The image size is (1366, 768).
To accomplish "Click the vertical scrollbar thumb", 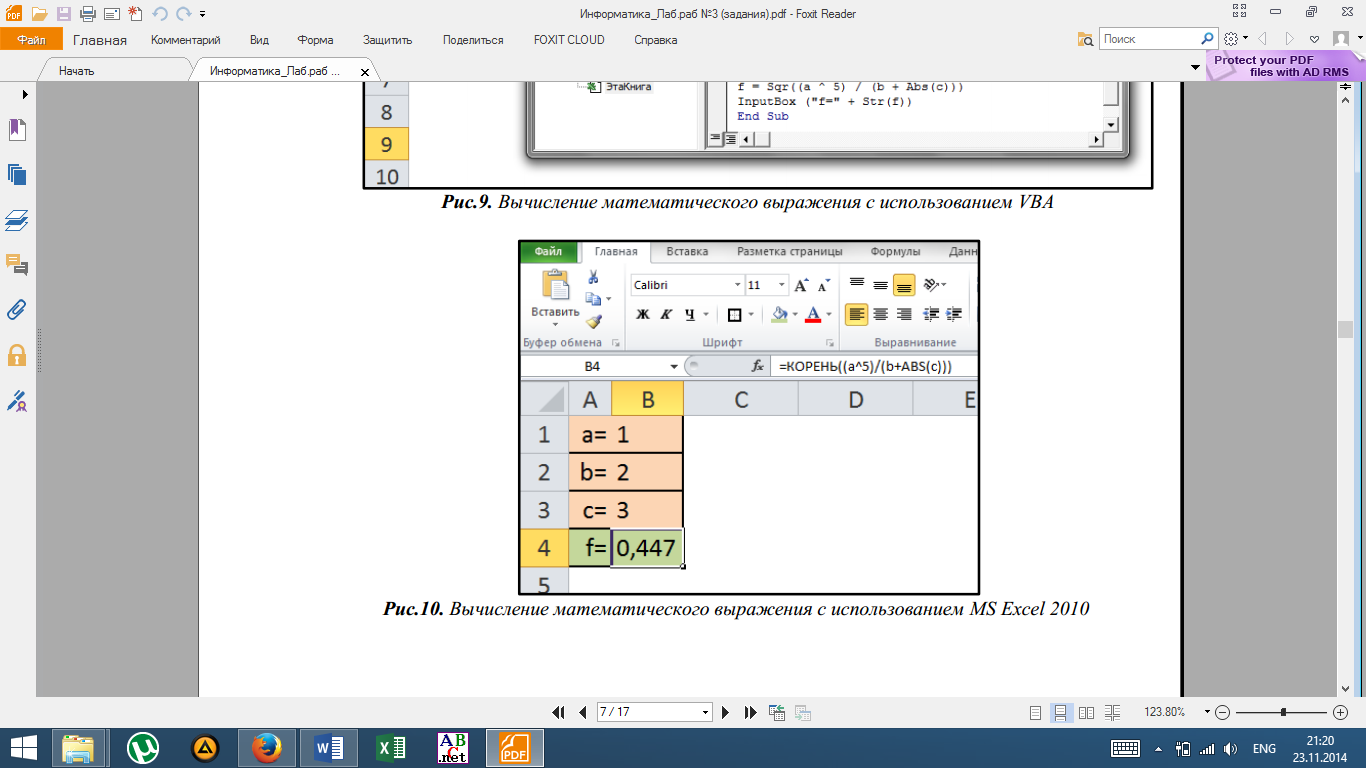I will (x=1345, y=330).
